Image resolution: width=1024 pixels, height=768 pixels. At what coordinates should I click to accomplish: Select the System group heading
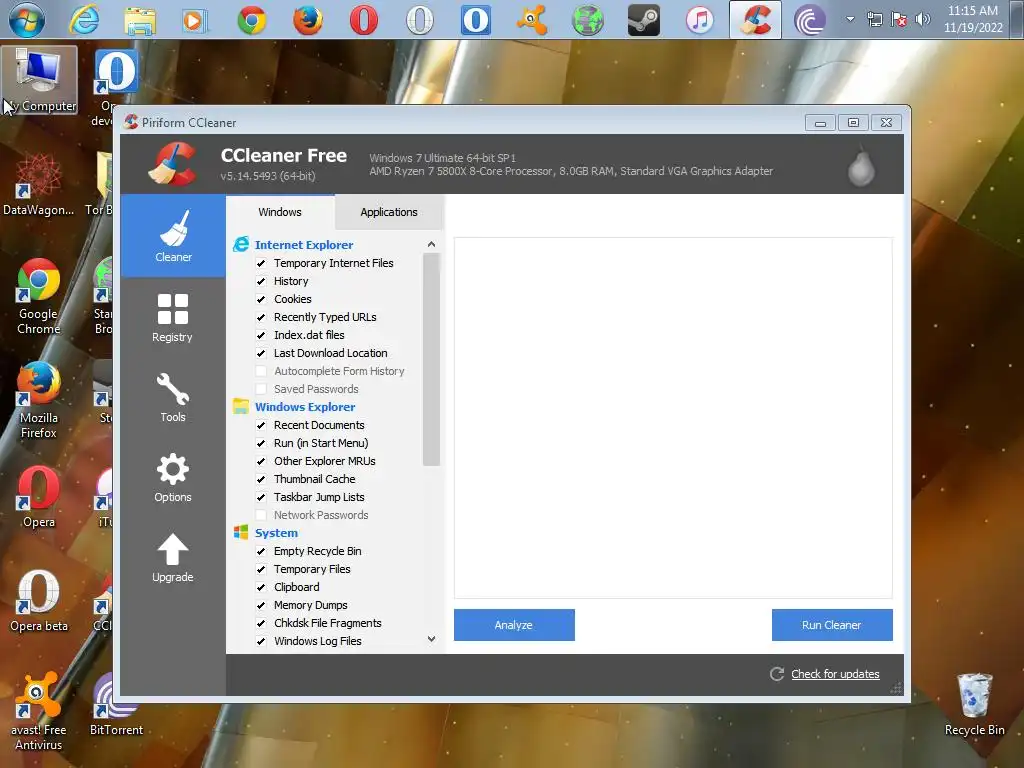276,533
